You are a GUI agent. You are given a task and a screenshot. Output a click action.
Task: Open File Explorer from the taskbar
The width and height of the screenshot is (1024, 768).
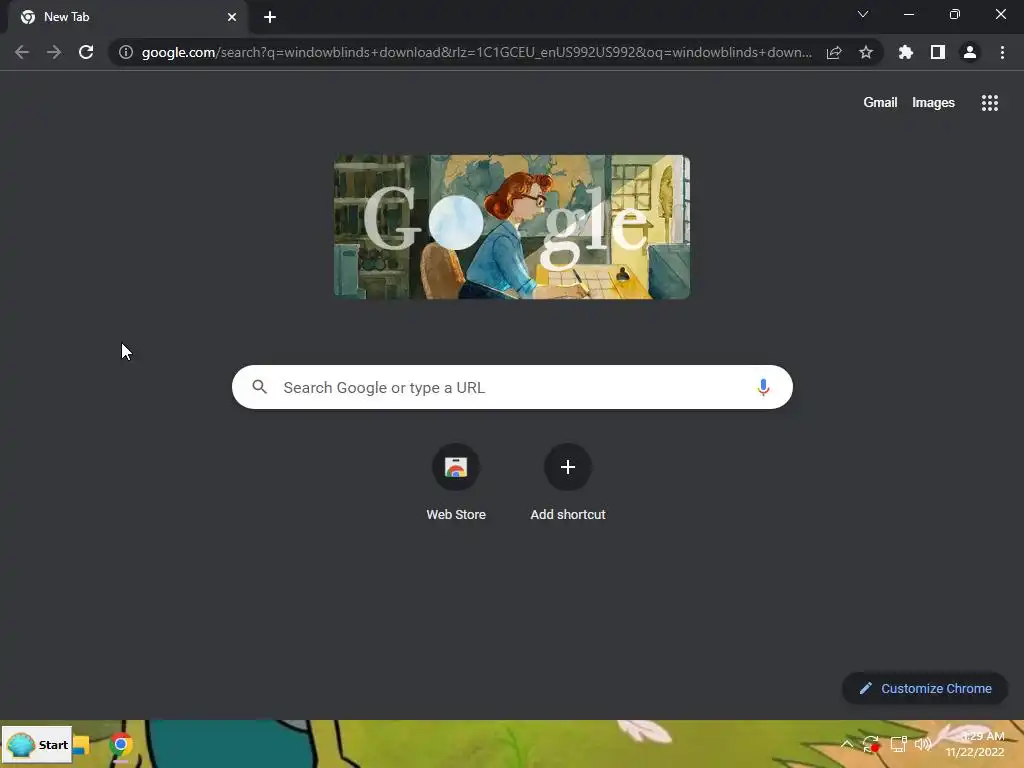[81, 744]
